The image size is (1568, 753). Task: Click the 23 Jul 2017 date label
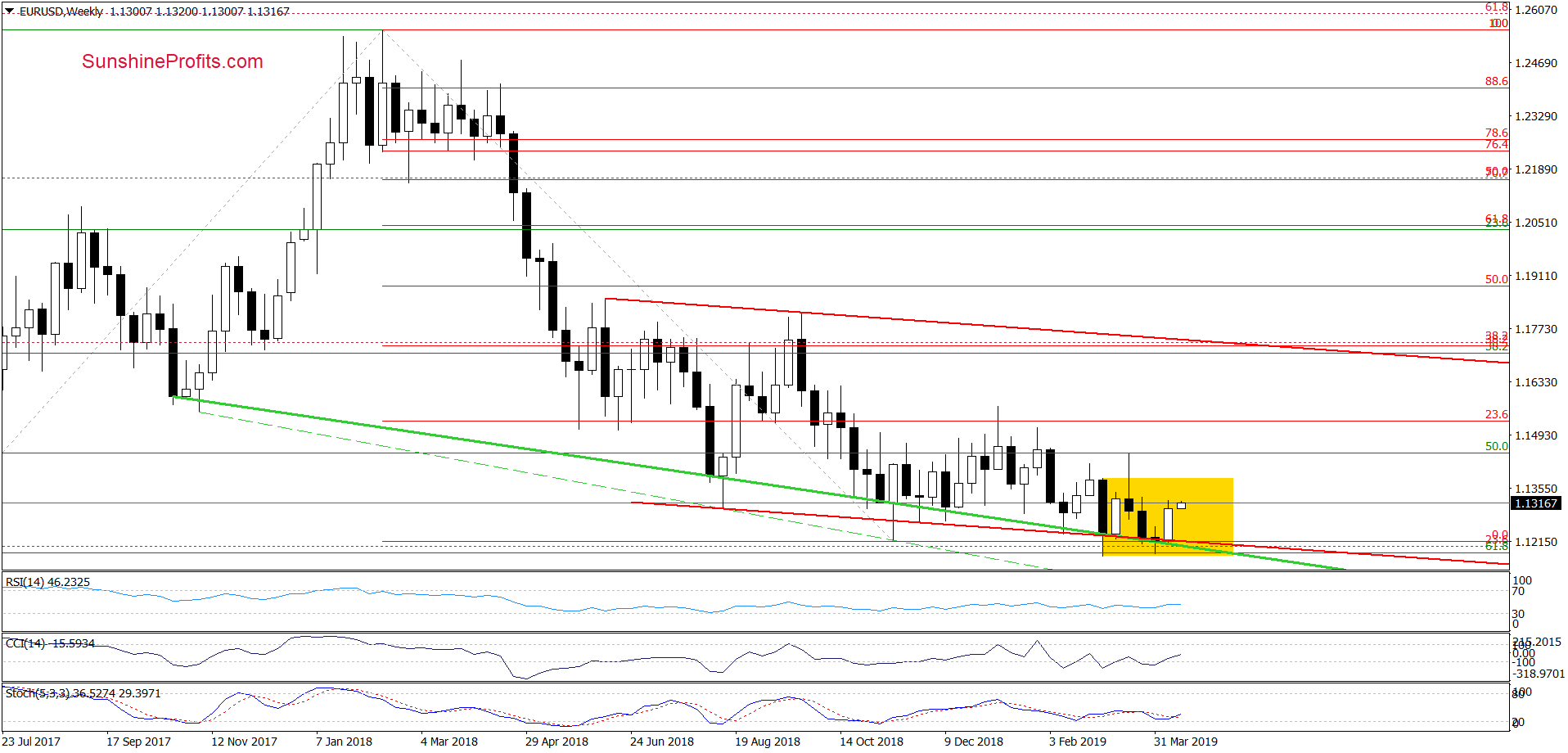(31, 742)
